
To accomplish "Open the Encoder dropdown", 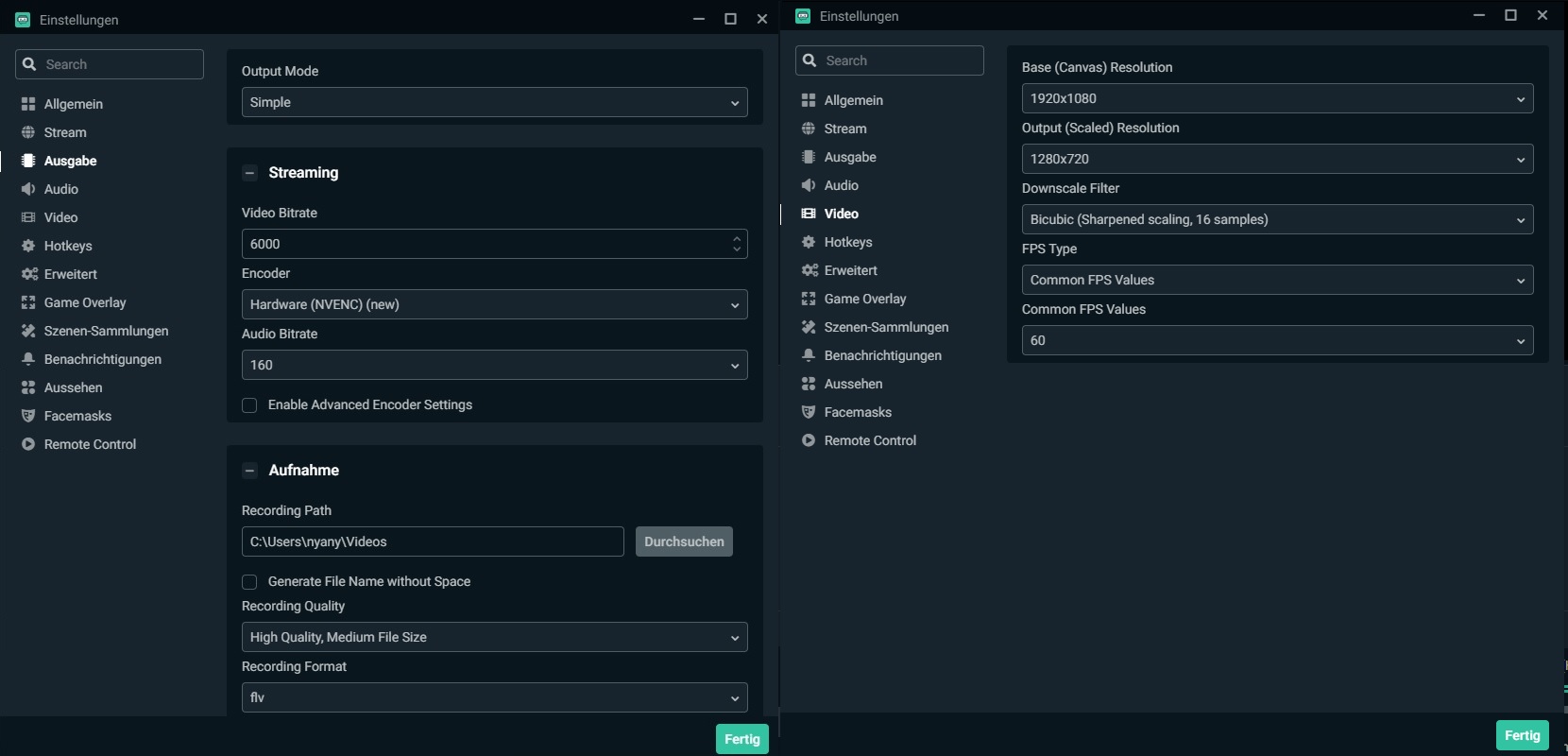I will [x=494, y=304].
